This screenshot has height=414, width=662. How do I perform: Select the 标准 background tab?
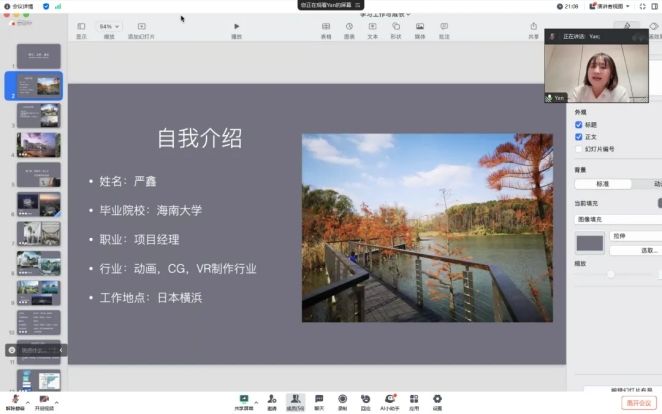603,184
